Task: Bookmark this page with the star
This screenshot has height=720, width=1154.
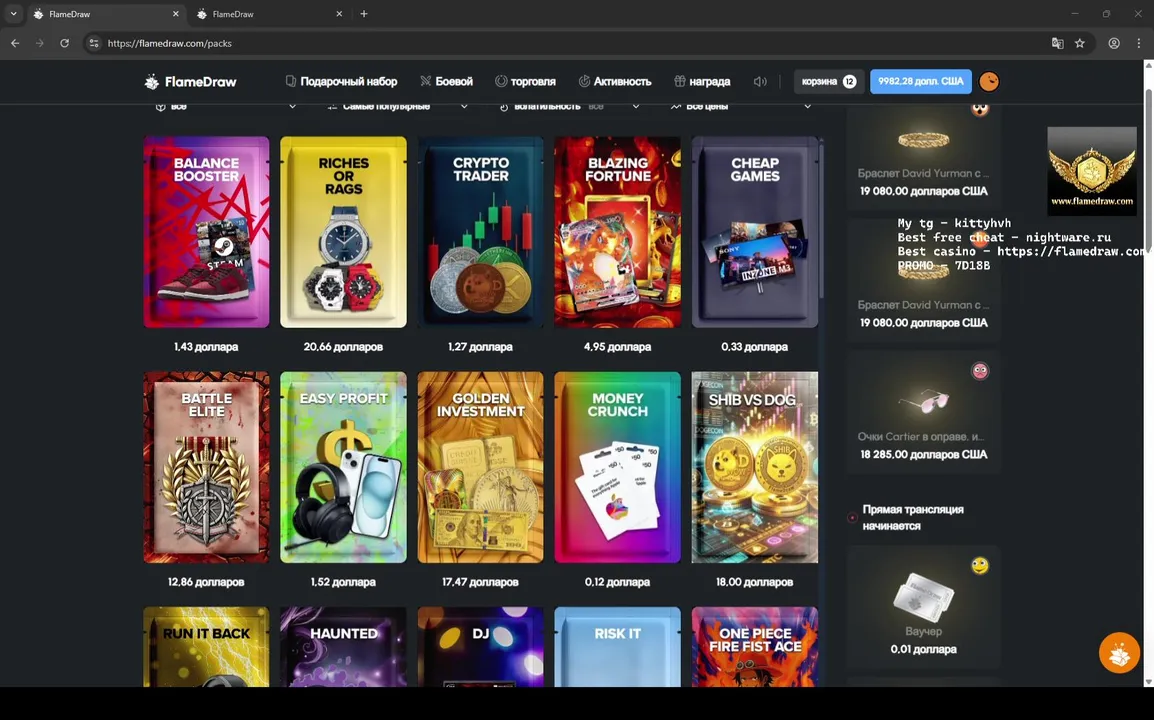Action: point(1080,43)
